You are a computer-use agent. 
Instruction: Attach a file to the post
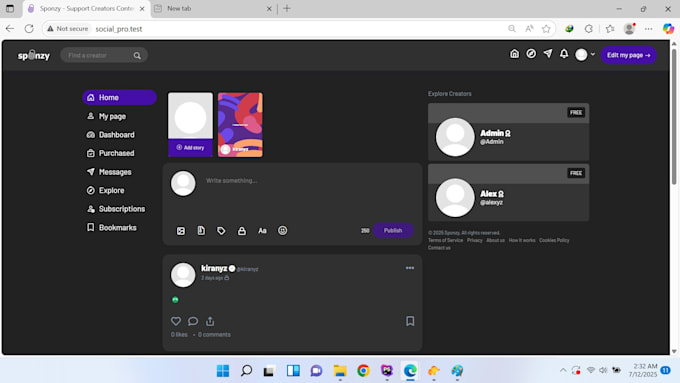pyautogui.click(x=201, y=231)
